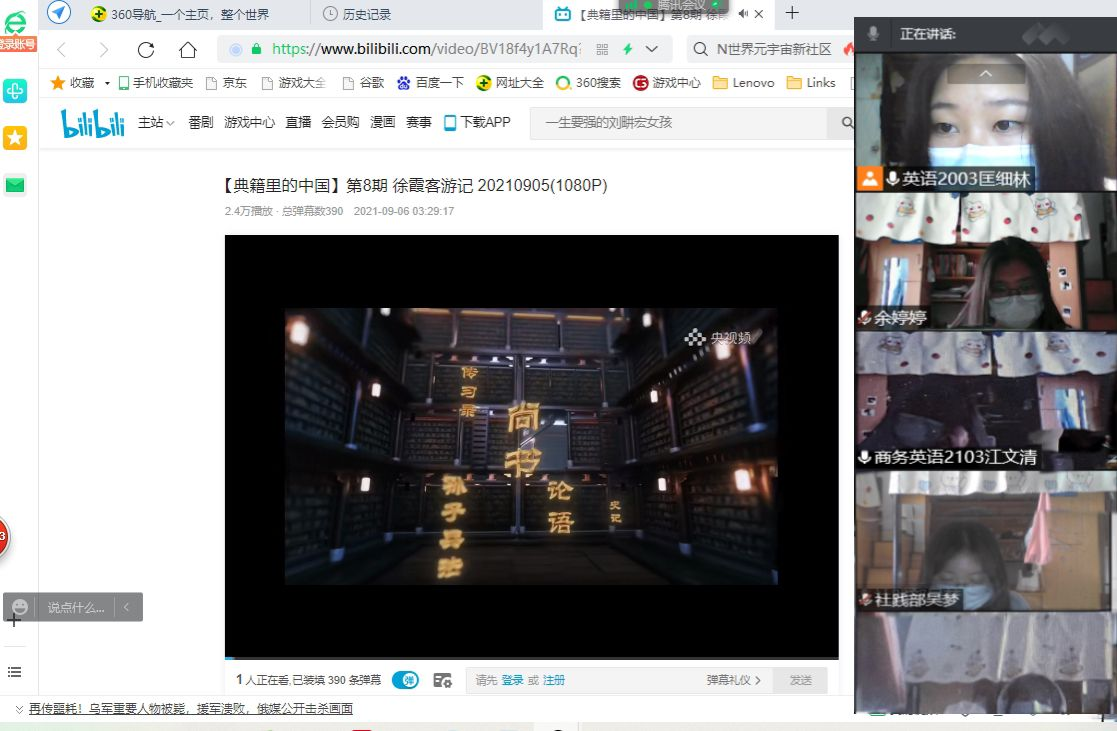Viewport: 1117px width, 731px height.
Task: Click the 登录 link in the danmaku bar
Action: (512, 680)
